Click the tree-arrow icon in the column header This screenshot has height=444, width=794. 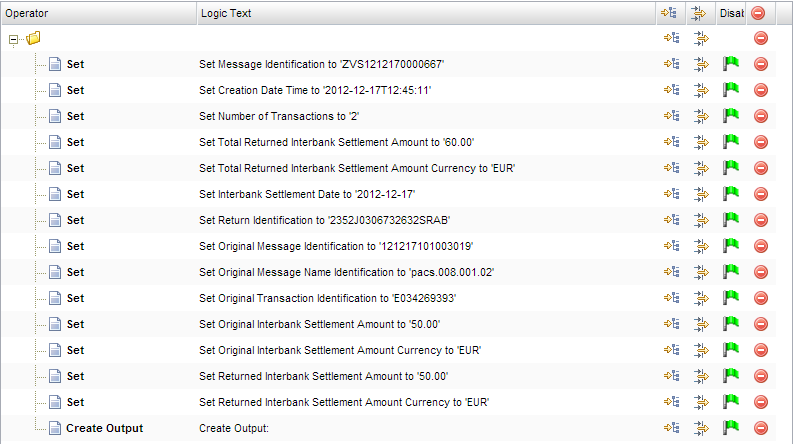click(670, 13)
